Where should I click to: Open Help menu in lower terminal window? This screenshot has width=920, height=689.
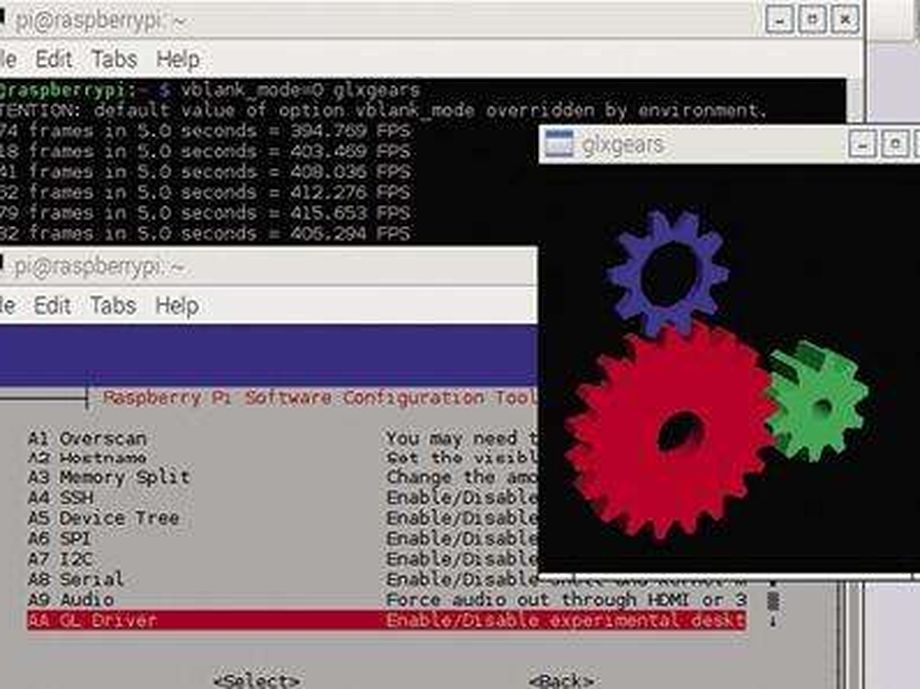point(177,306)
